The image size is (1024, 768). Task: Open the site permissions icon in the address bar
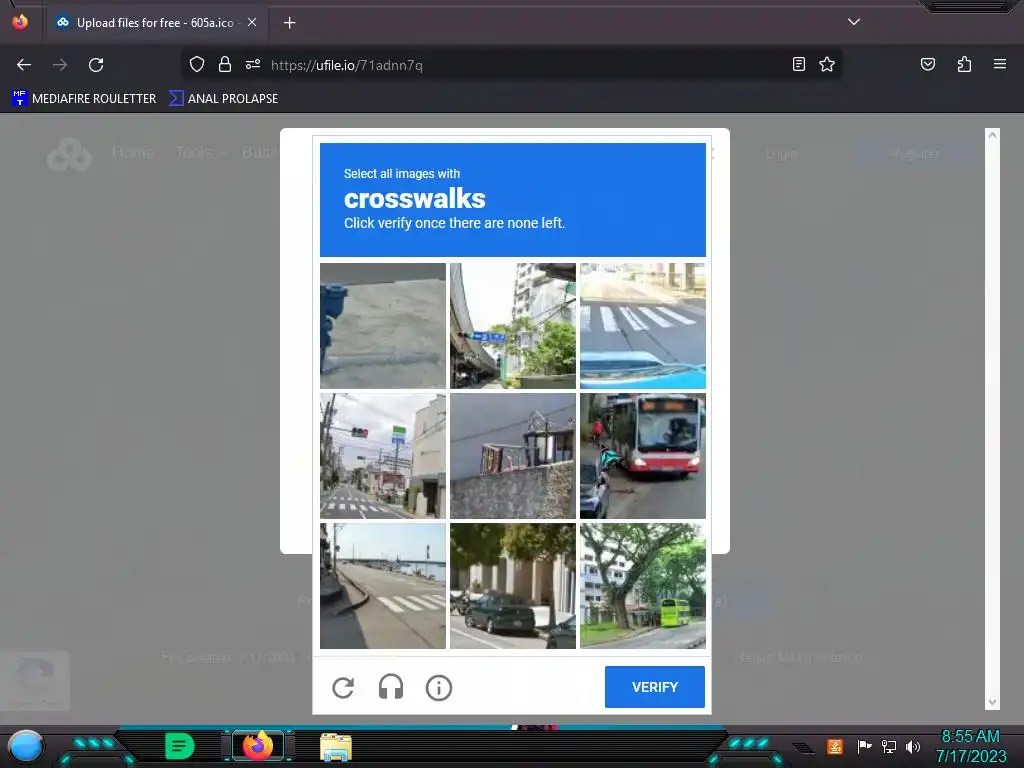pos(253,64)
